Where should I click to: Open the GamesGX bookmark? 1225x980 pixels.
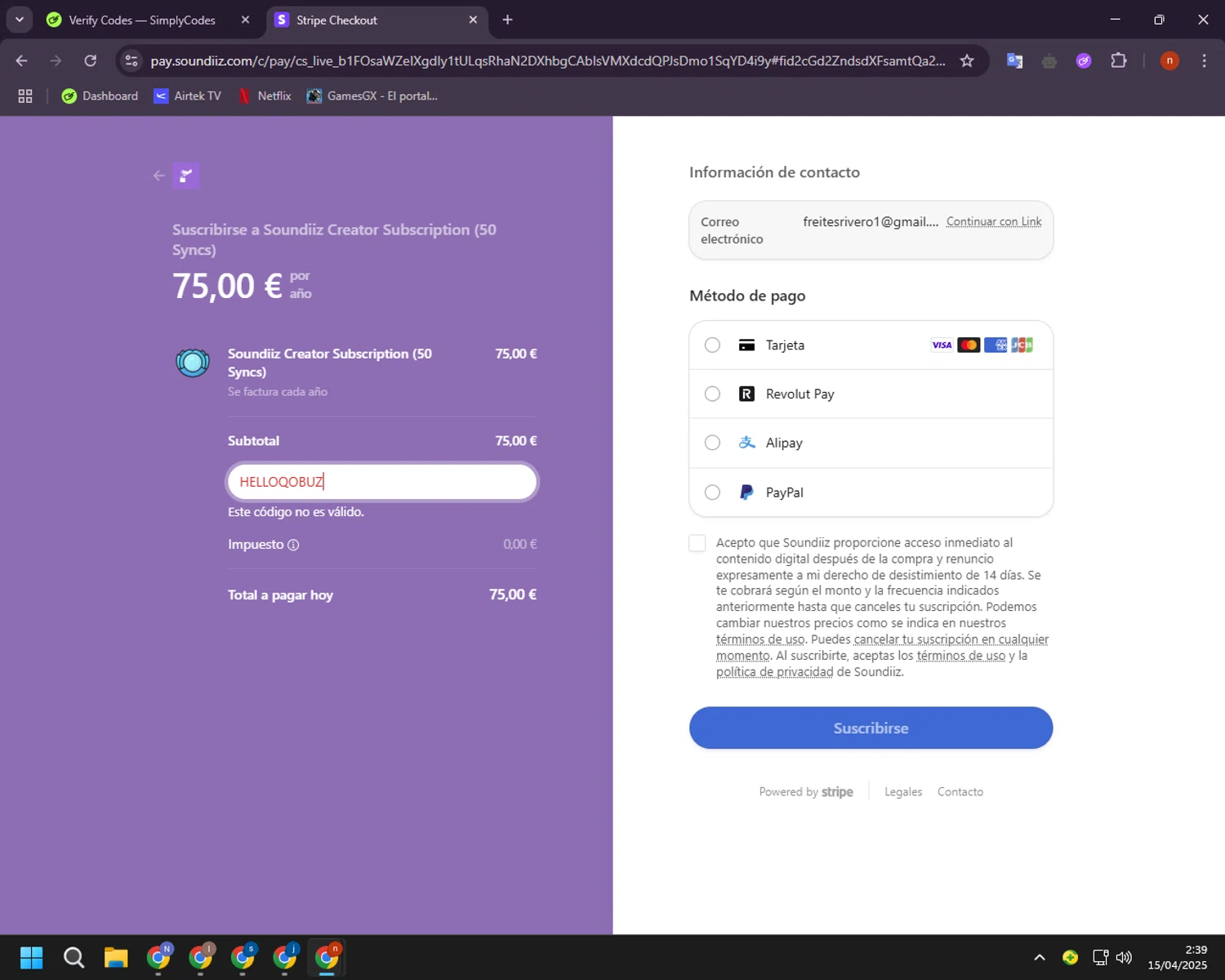(x=372, y=96)
